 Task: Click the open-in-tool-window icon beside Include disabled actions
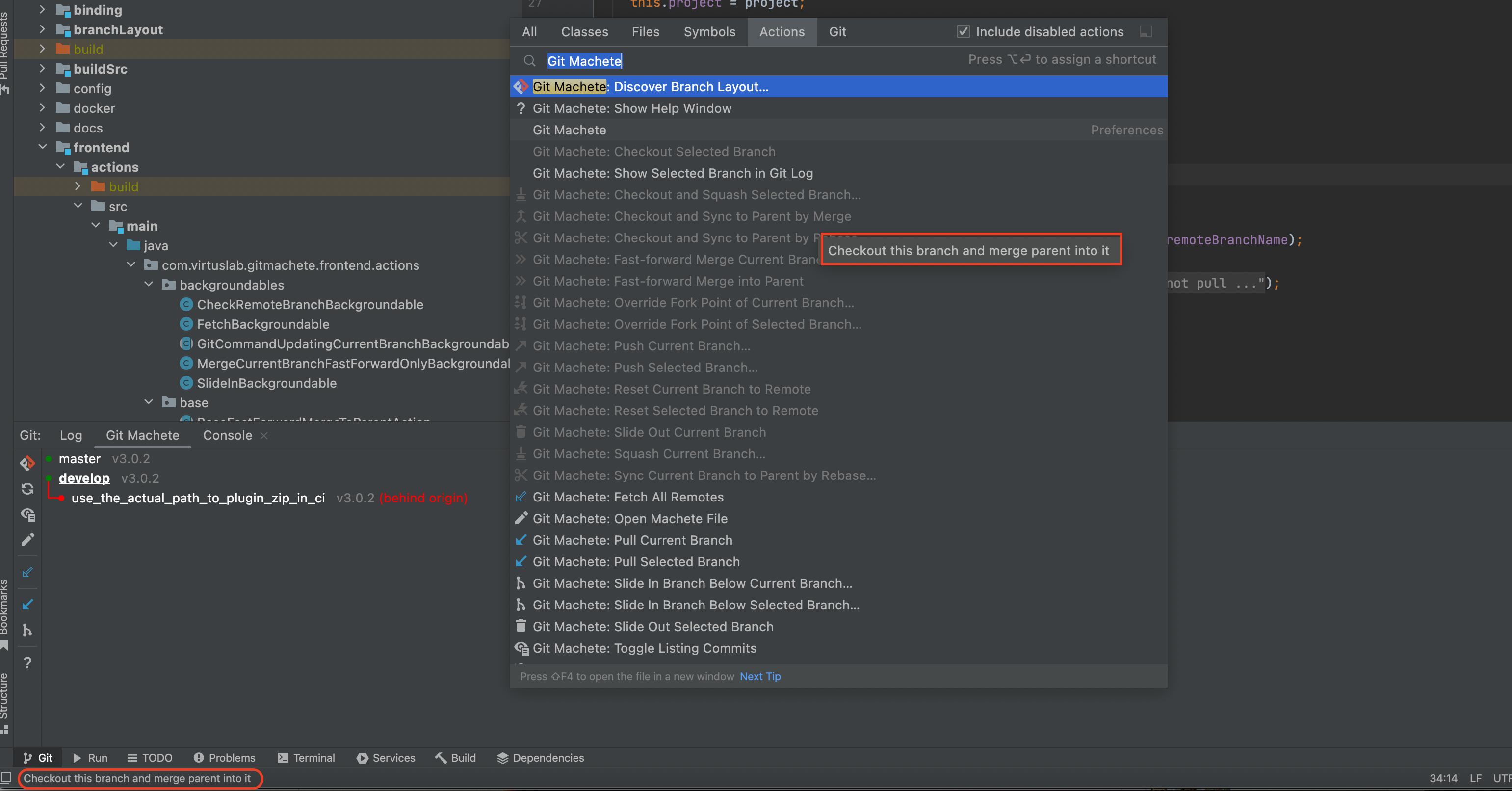tap(1145, 32)
